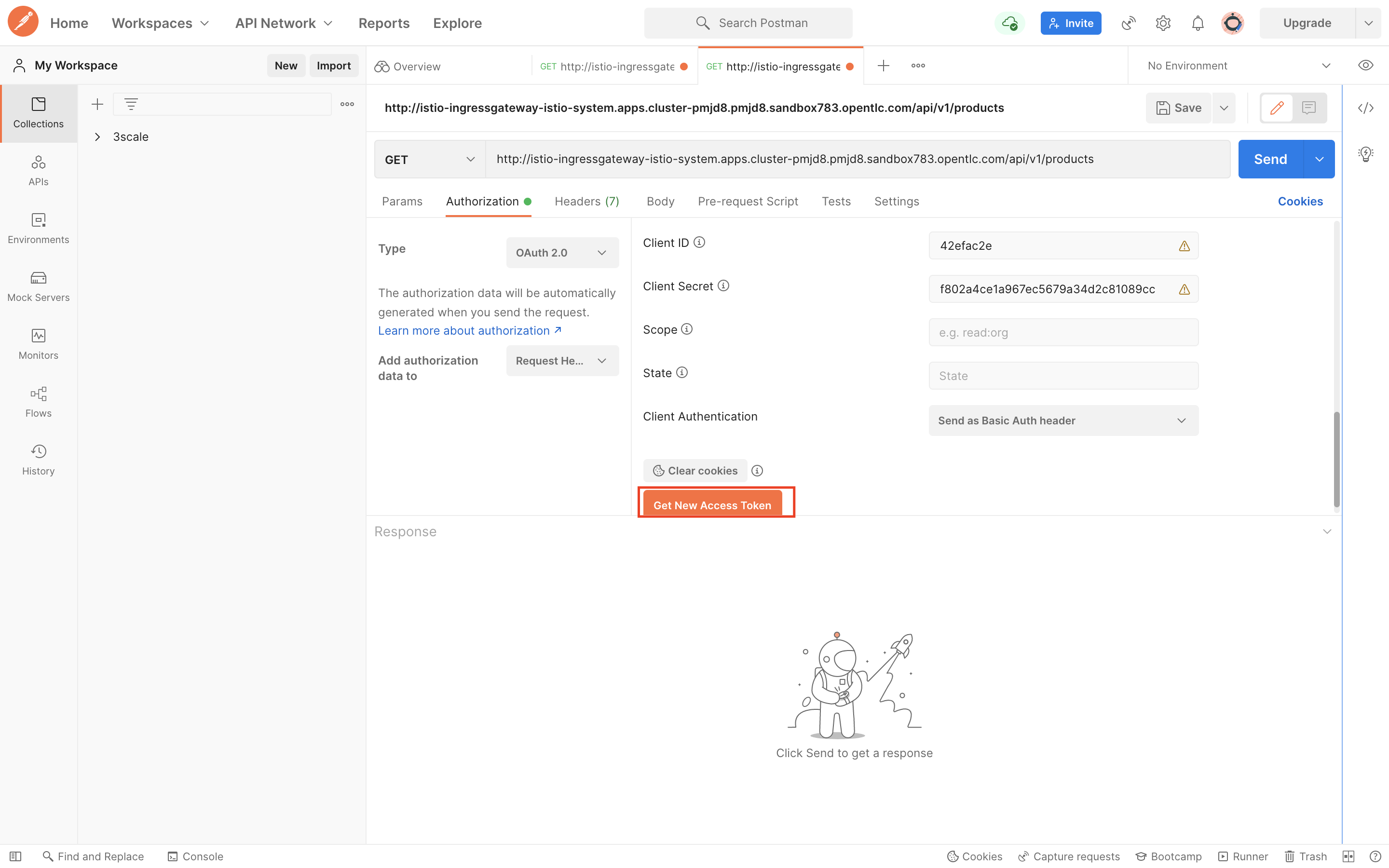Image resolution: width=1389 pixels, height=868 pixels.
Task: Switch to the Headers (7) tab
Action: 586,201
